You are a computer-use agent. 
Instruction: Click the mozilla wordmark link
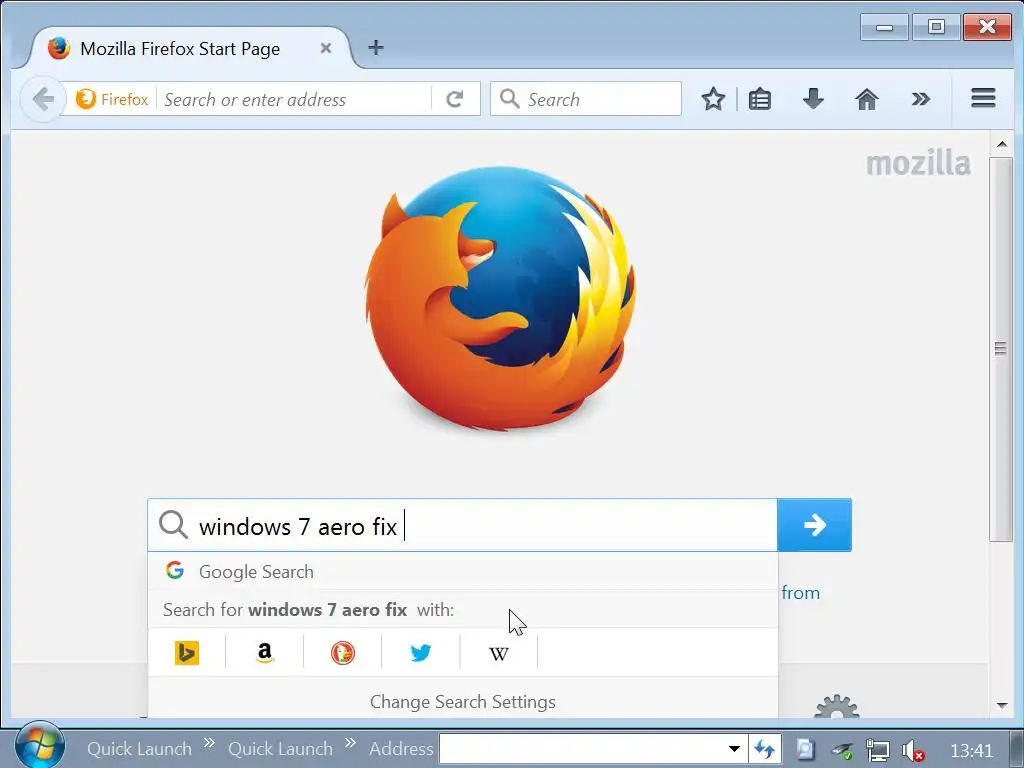[x=918, y=163]
